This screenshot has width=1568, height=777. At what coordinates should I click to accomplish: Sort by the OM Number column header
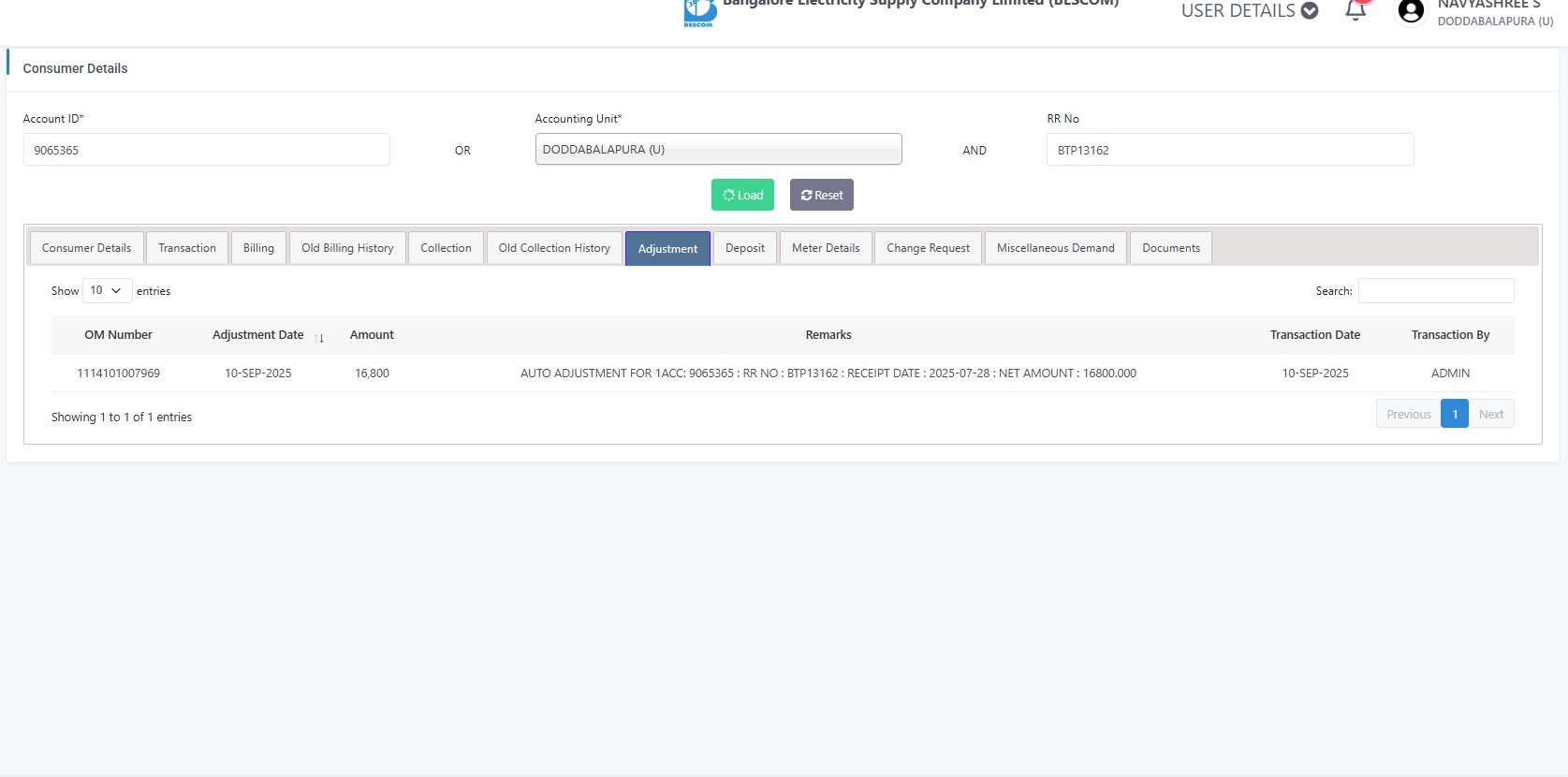pos(119,335)
